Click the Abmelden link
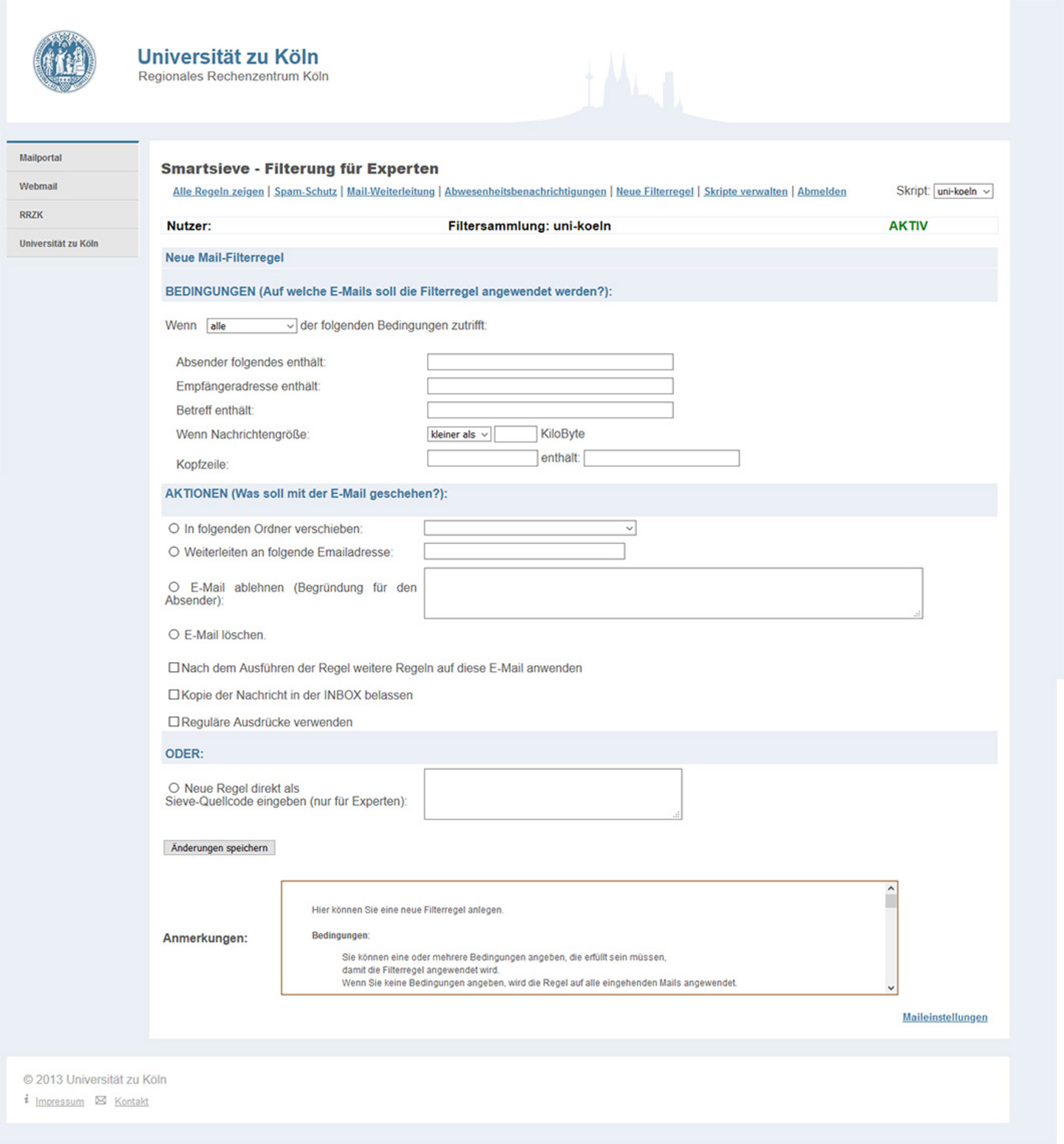Image resolution: width=1064 pixels, height=1144 pixels. click(x=822, y=191)
